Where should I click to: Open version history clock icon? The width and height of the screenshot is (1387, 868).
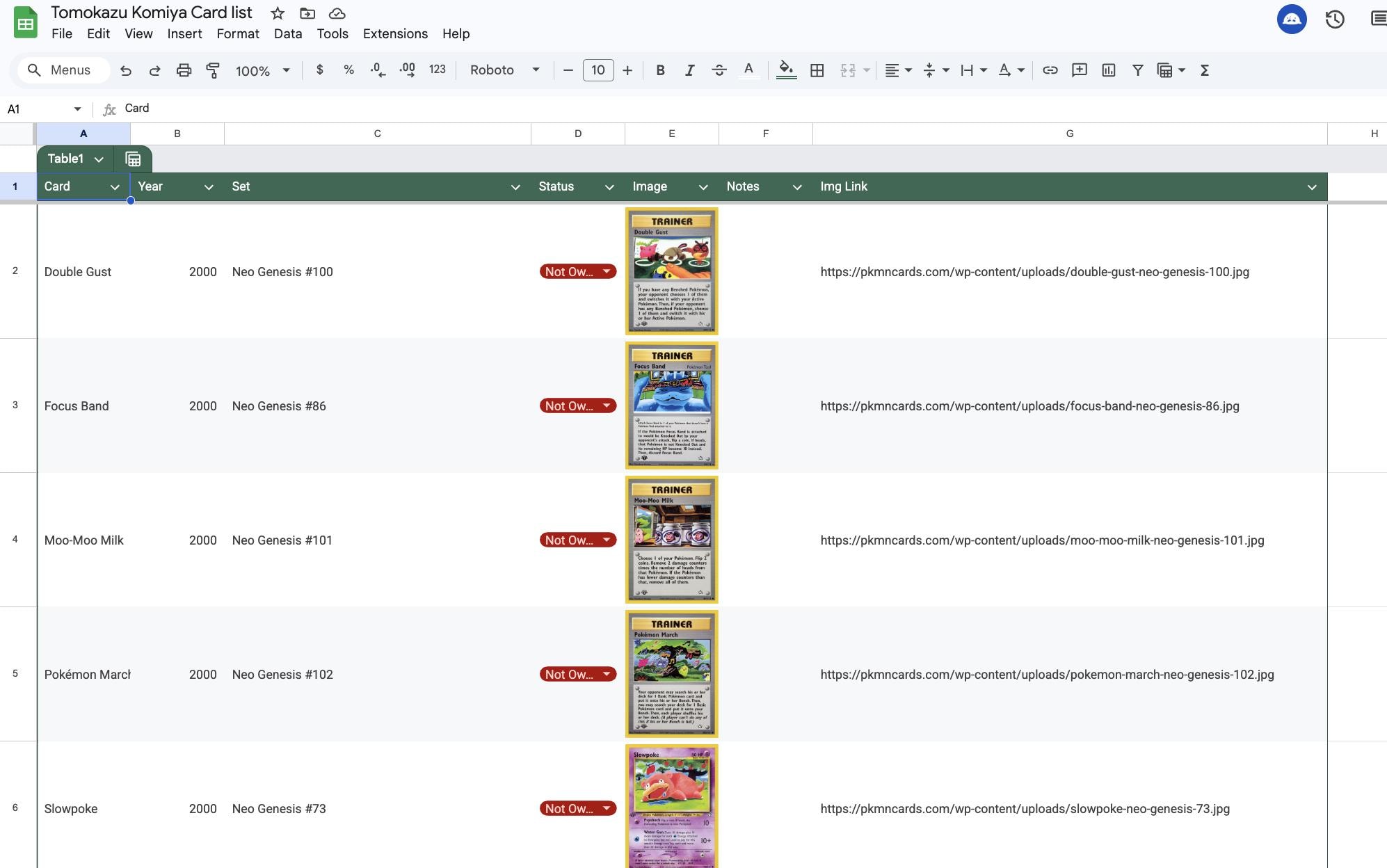[1335, 19]
